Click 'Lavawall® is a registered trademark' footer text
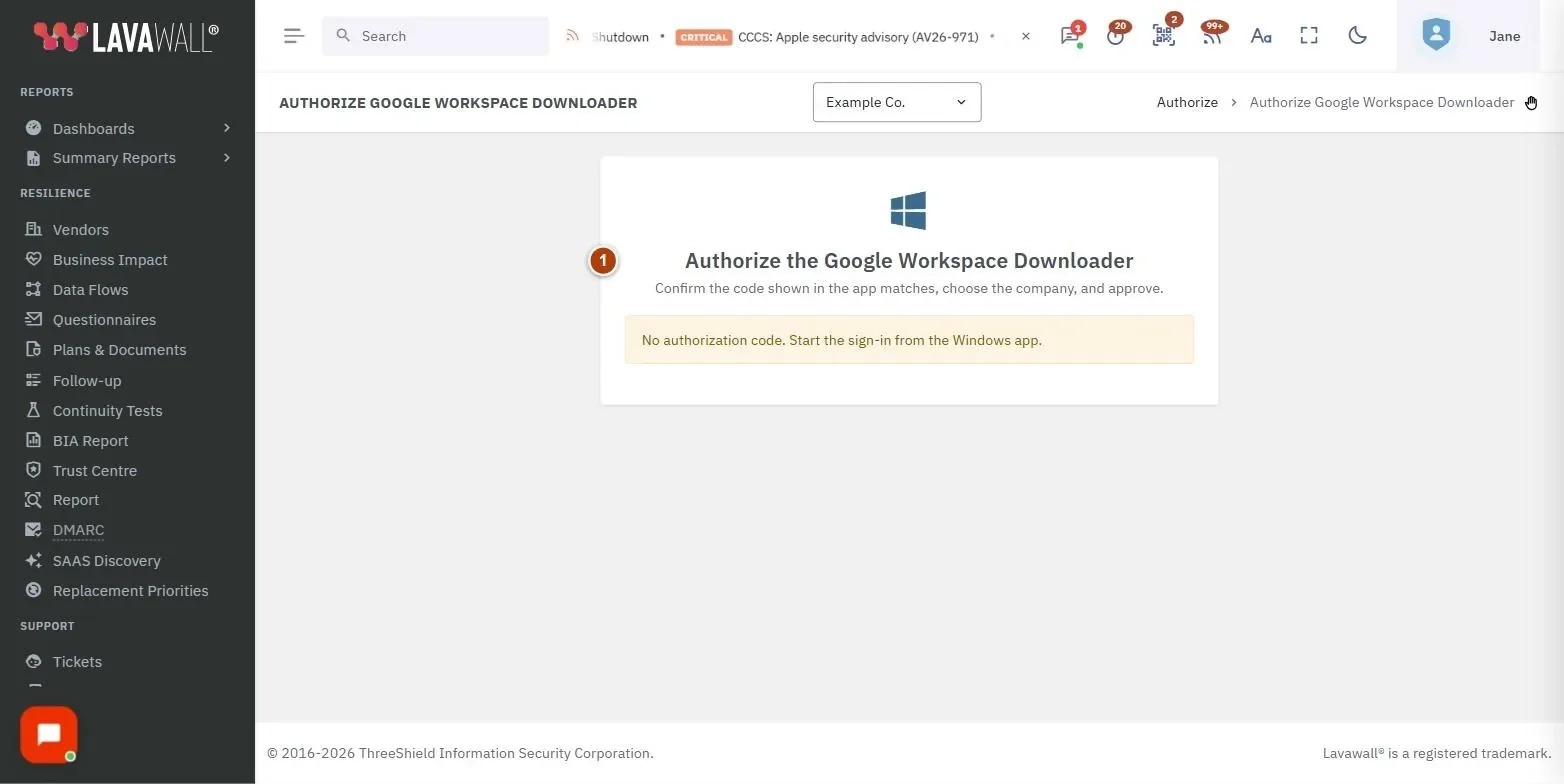 [1437, 753]
